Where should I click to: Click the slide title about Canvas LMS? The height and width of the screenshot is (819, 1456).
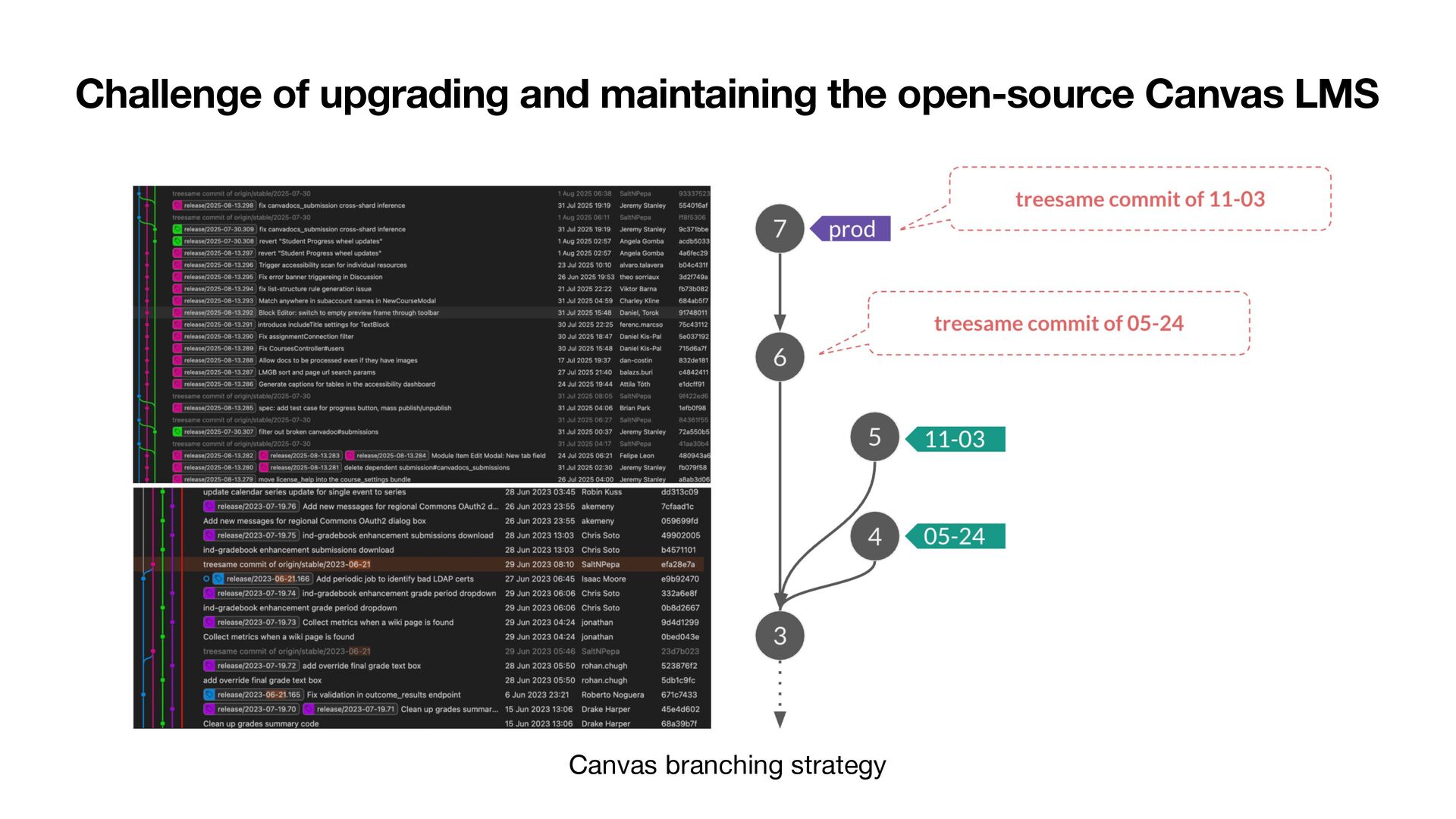click(726, 95)
